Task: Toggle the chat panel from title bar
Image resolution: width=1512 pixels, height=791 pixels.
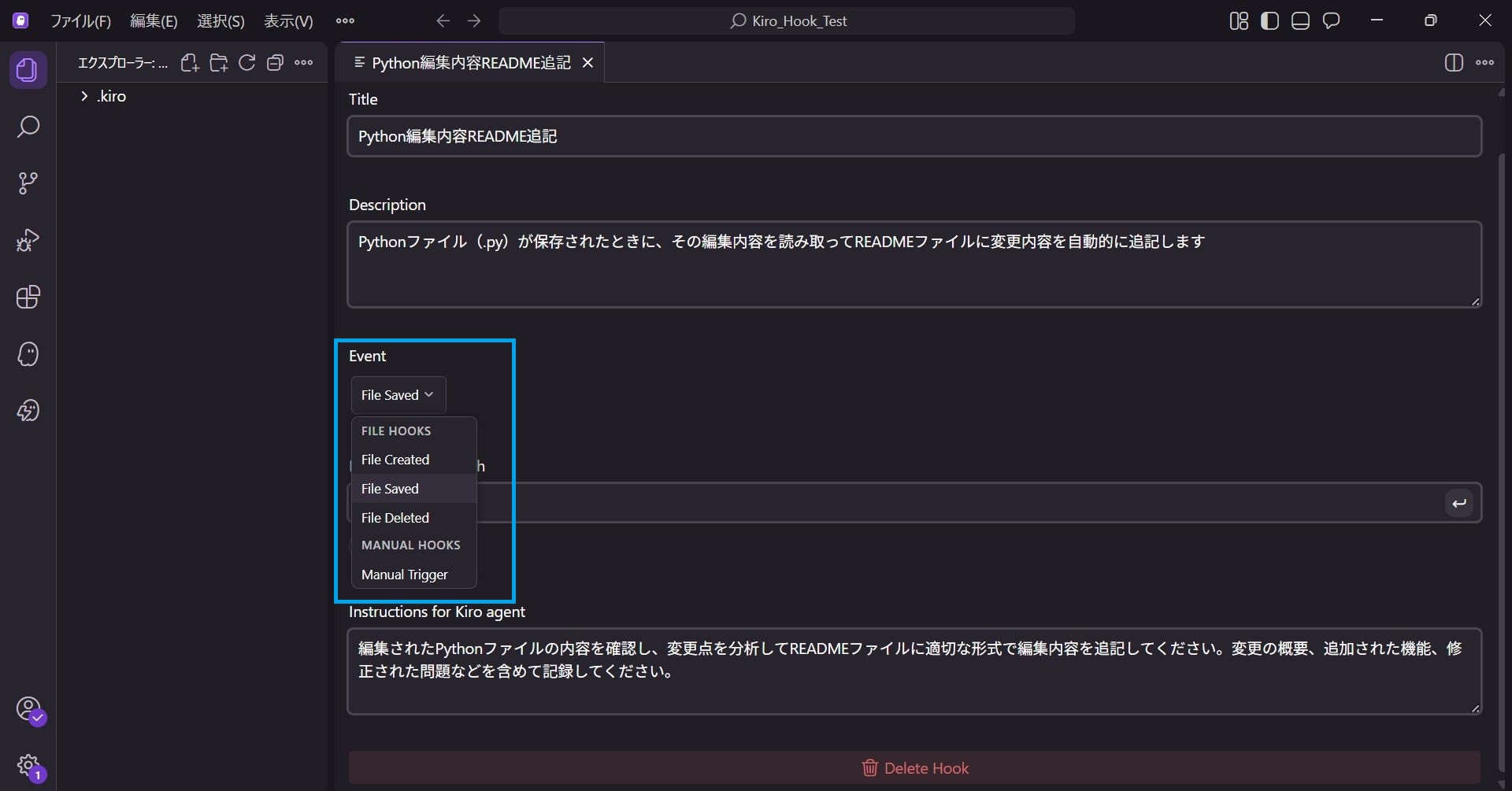Action: [x=1331, y=21]
